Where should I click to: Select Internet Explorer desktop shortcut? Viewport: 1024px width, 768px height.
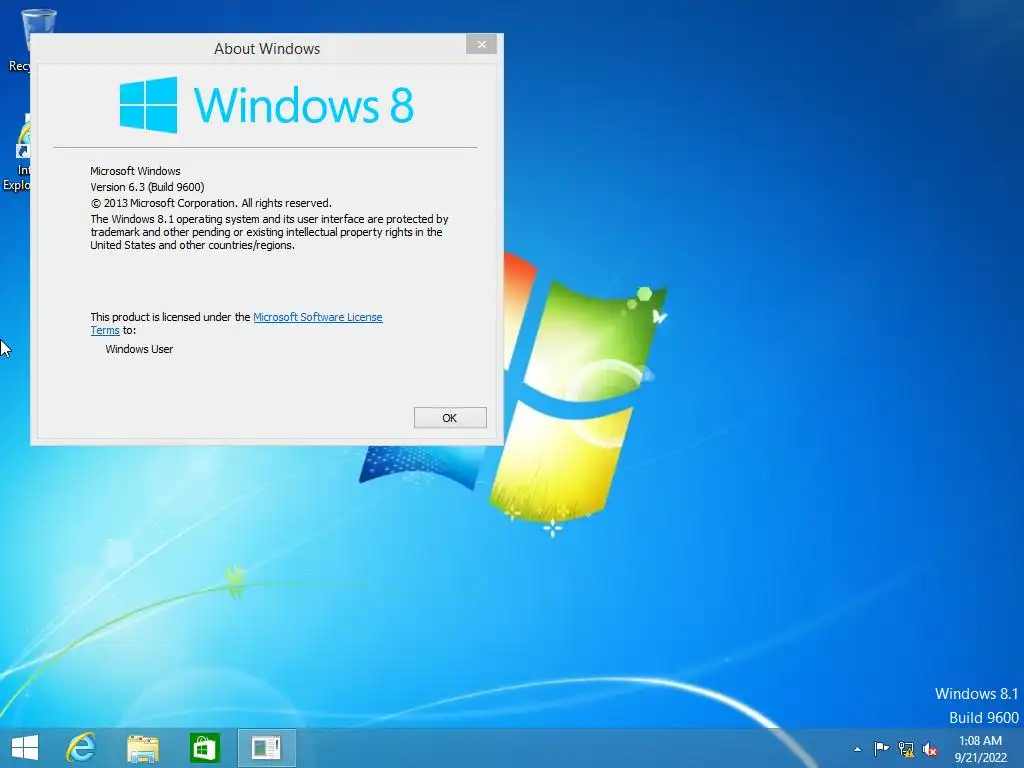(x=18, y=155)
